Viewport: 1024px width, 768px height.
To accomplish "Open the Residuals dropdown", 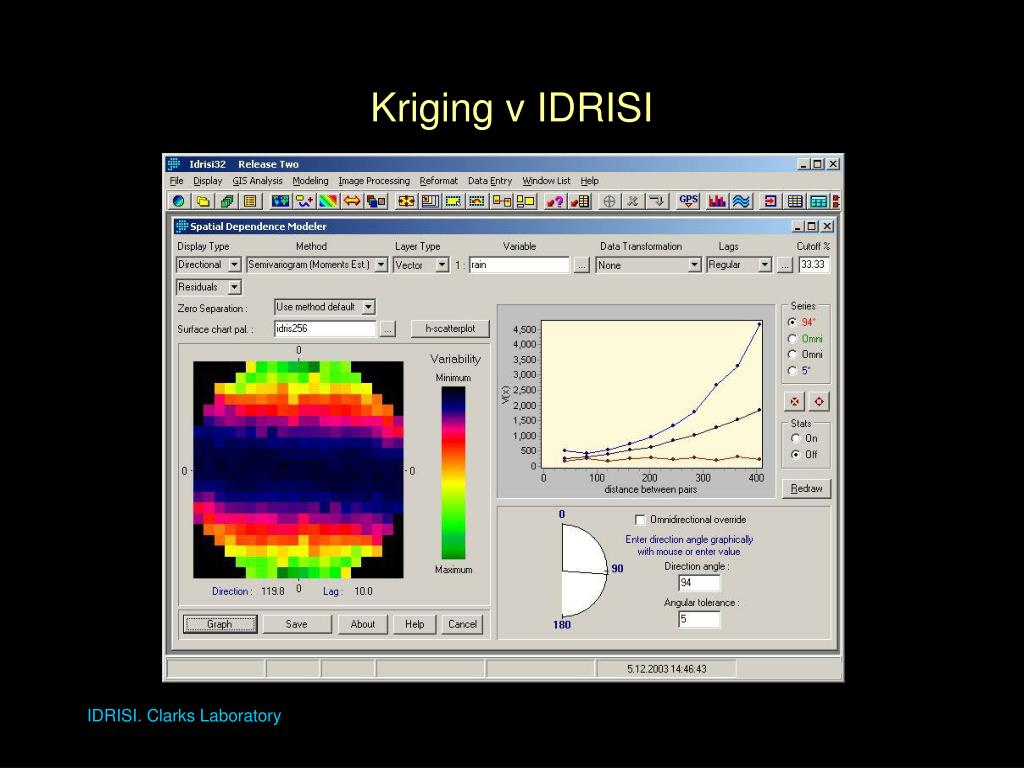I will coord(234,287).
